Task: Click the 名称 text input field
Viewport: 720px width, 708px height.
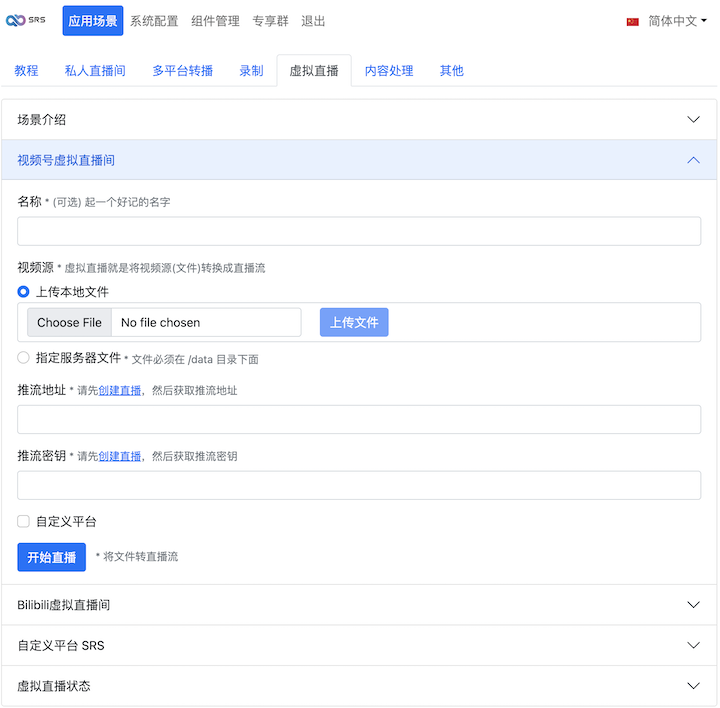Action: pos(359,231)
